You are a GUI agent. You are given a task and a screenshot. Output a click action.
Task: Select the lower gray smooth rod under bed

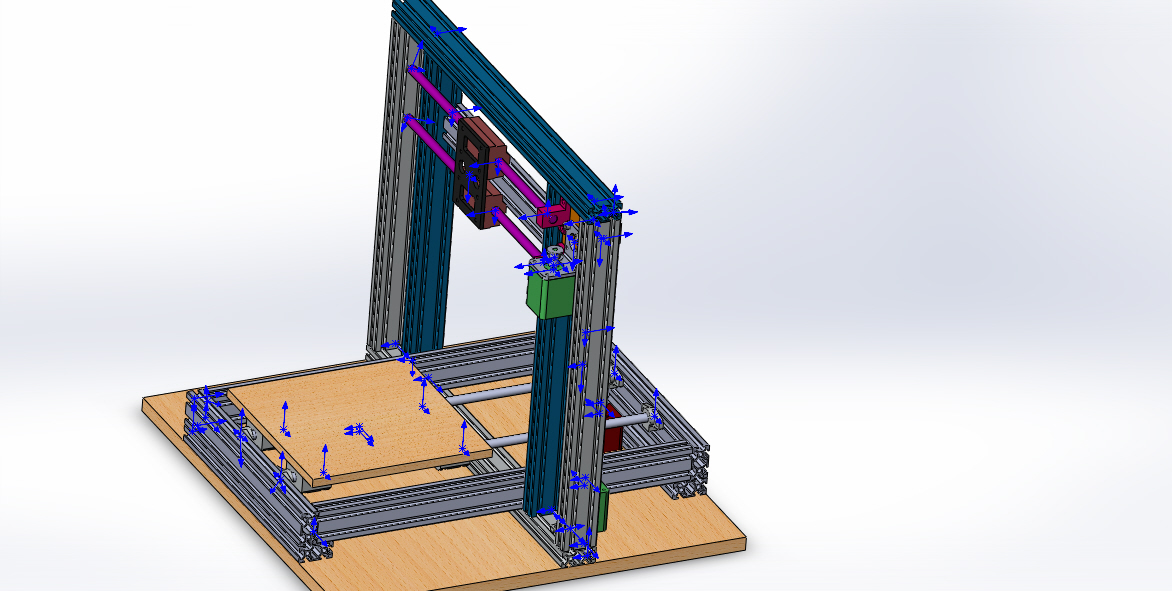(x=508, y=442)
